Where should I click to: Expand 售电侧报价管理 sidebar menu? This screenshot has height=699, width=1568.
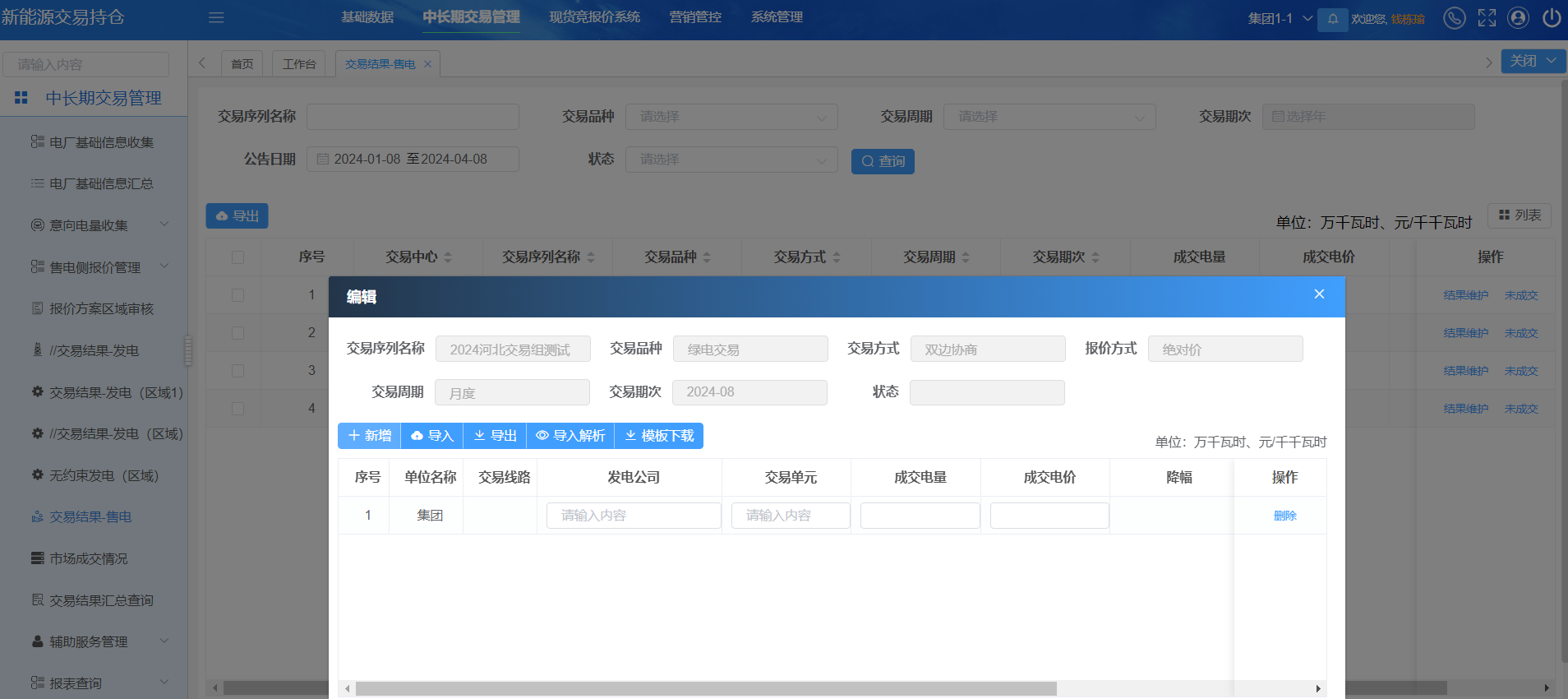click(x=99, y=267)
